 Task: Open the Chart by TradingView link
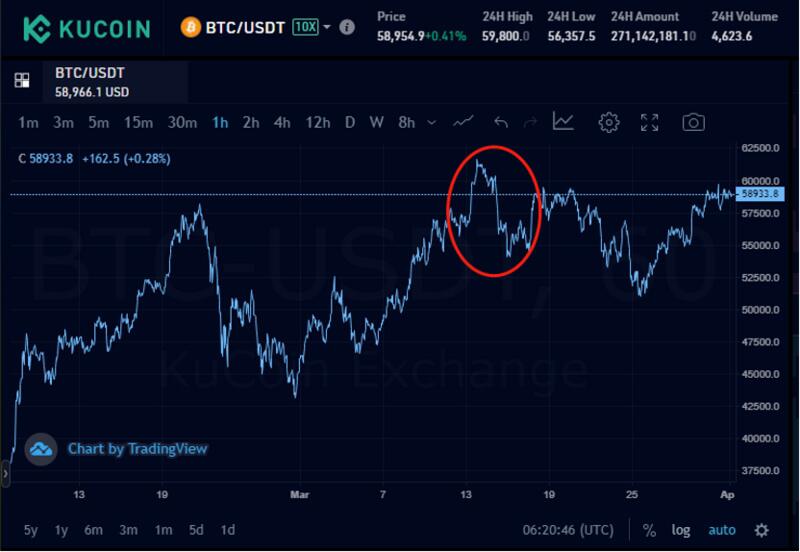pos(137,449)
